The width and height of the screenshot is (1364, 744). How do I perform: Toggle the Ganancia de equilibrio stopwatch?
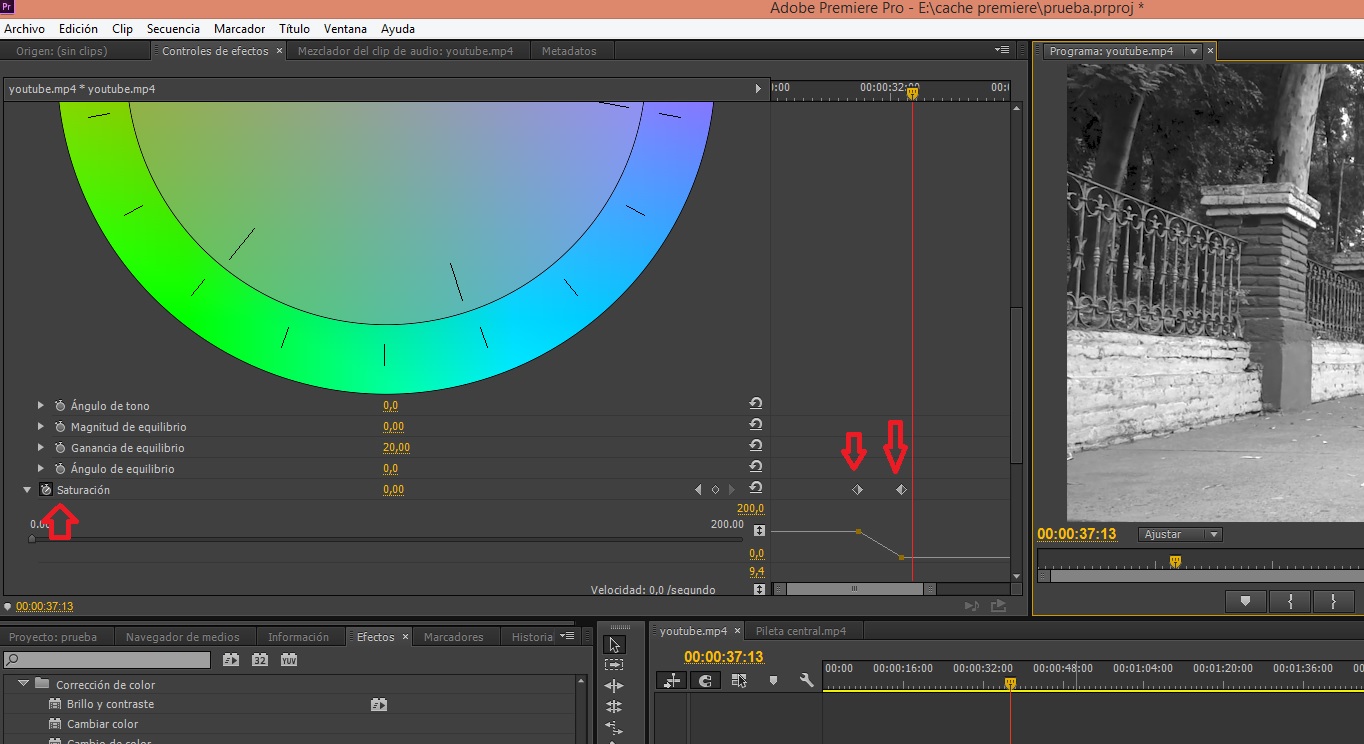tap(60, 448)
